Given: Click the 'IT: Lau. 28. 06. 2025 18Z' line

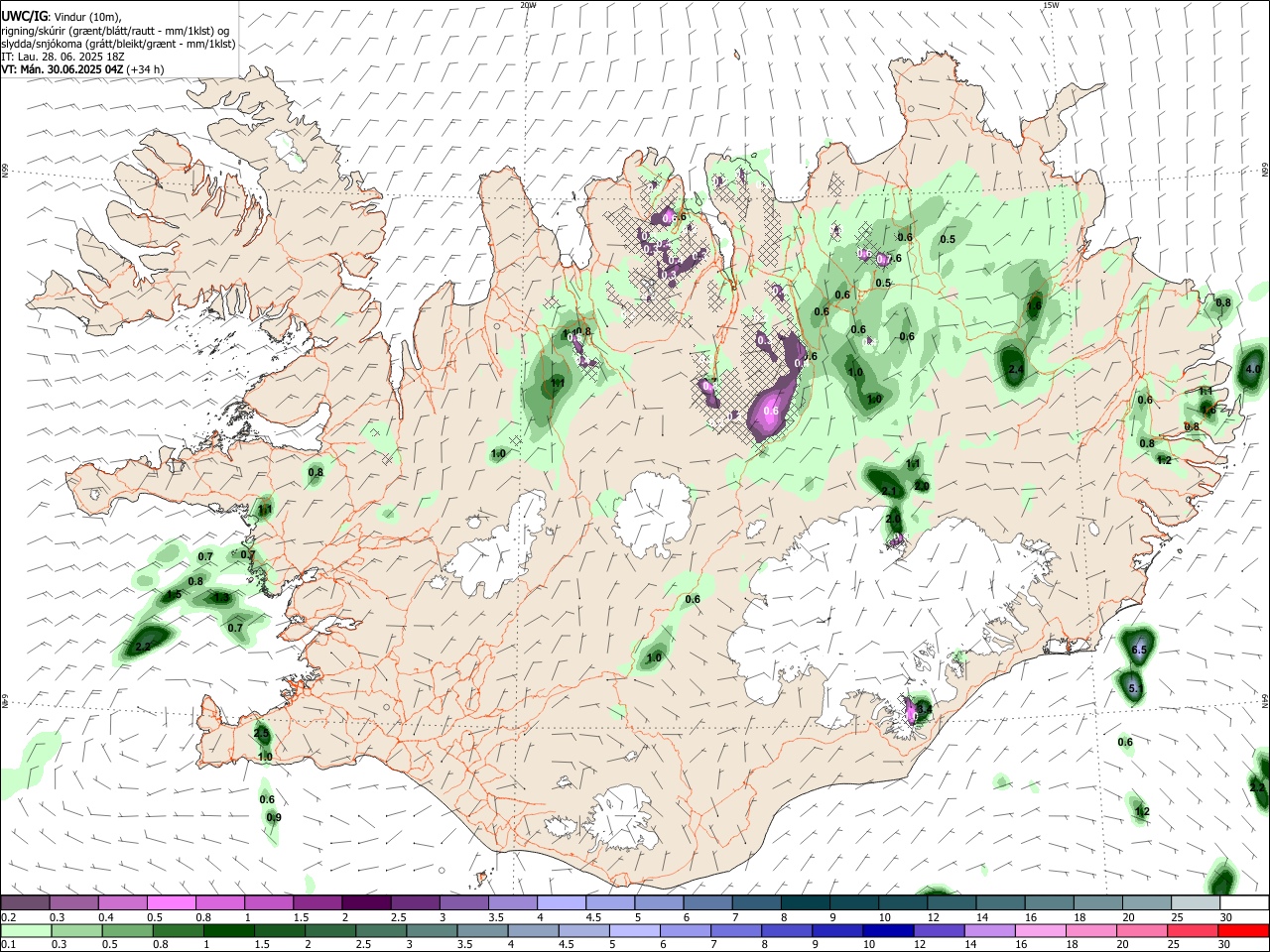Looking at the screenshot, I should point(63,57).
